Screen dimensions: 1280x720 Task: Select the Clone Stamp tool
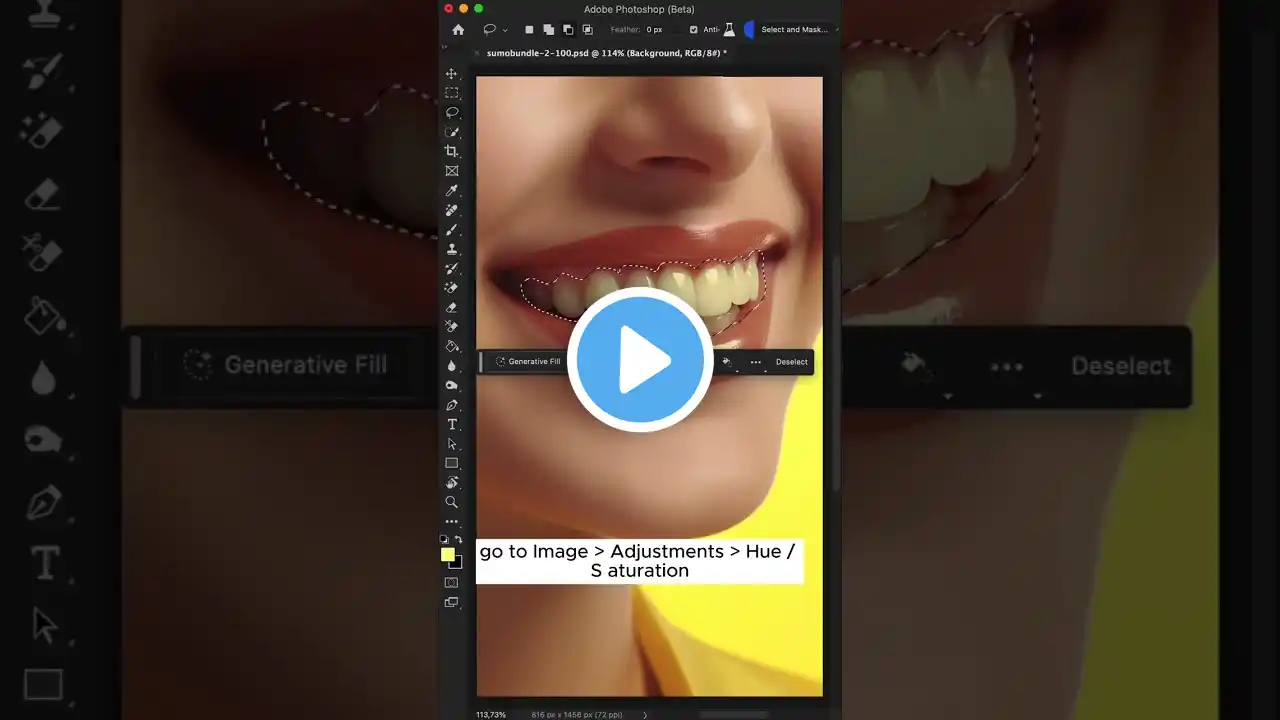click(452, 249)
